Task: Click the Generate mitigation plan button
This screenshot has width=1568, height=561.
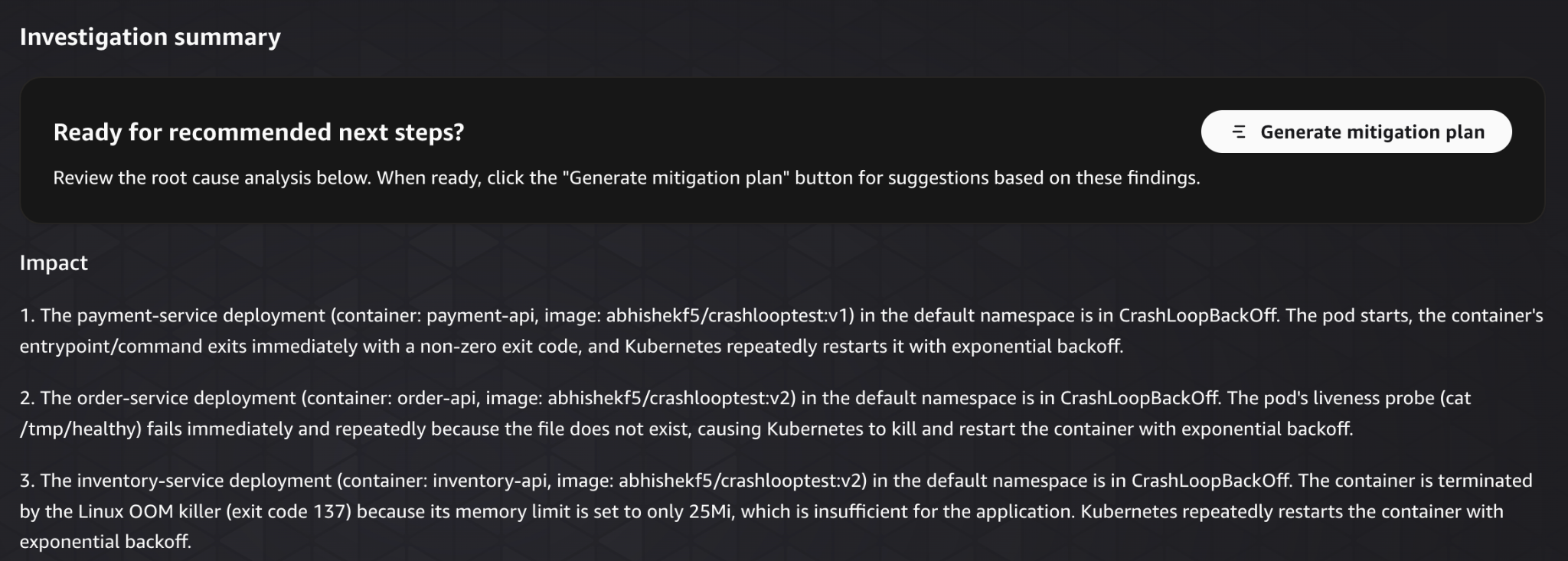Action: 1355,131
